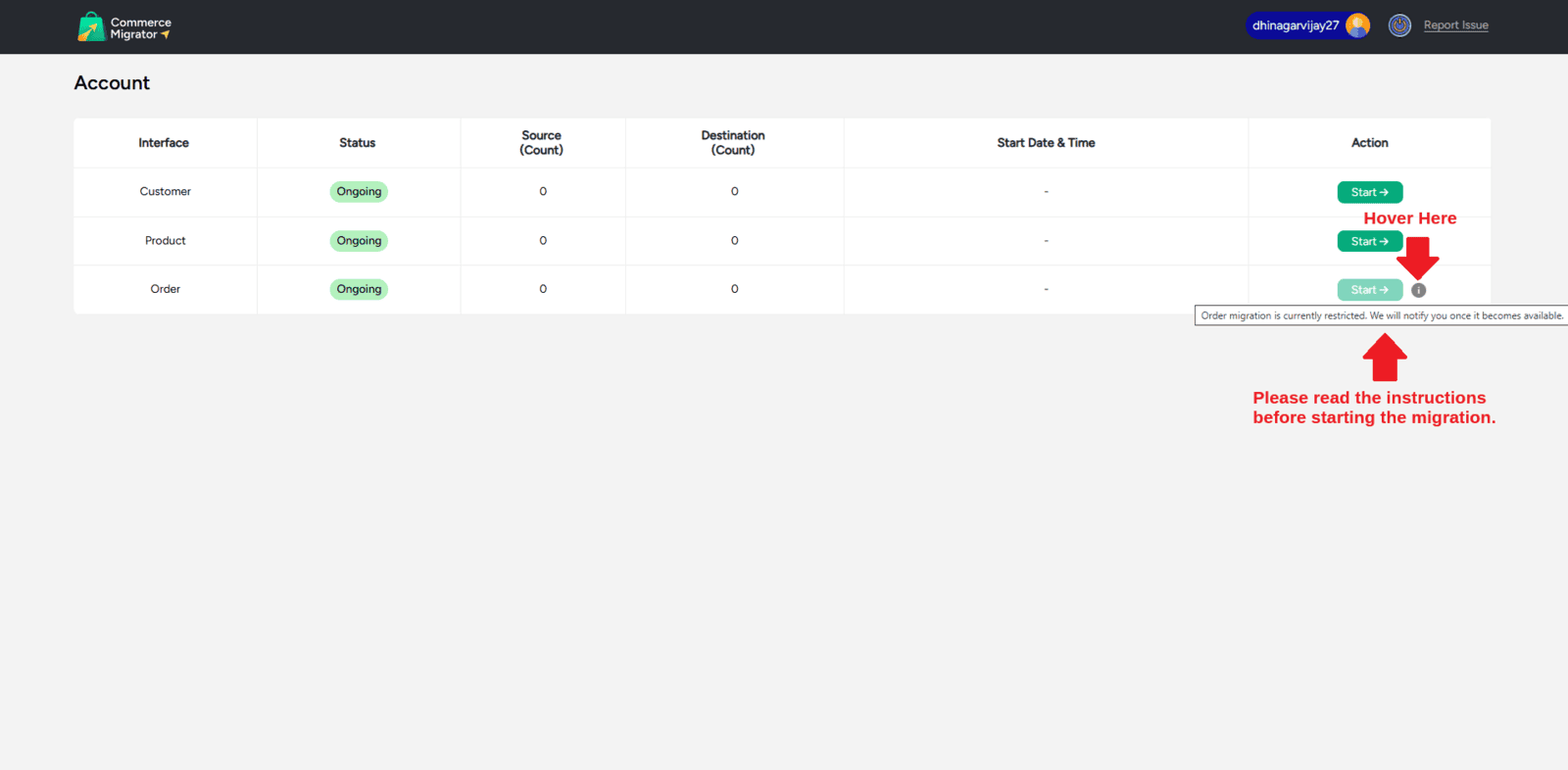Click the Source (Count) column header
This screenshot has height=770, width=1568.
pos(542,143)
